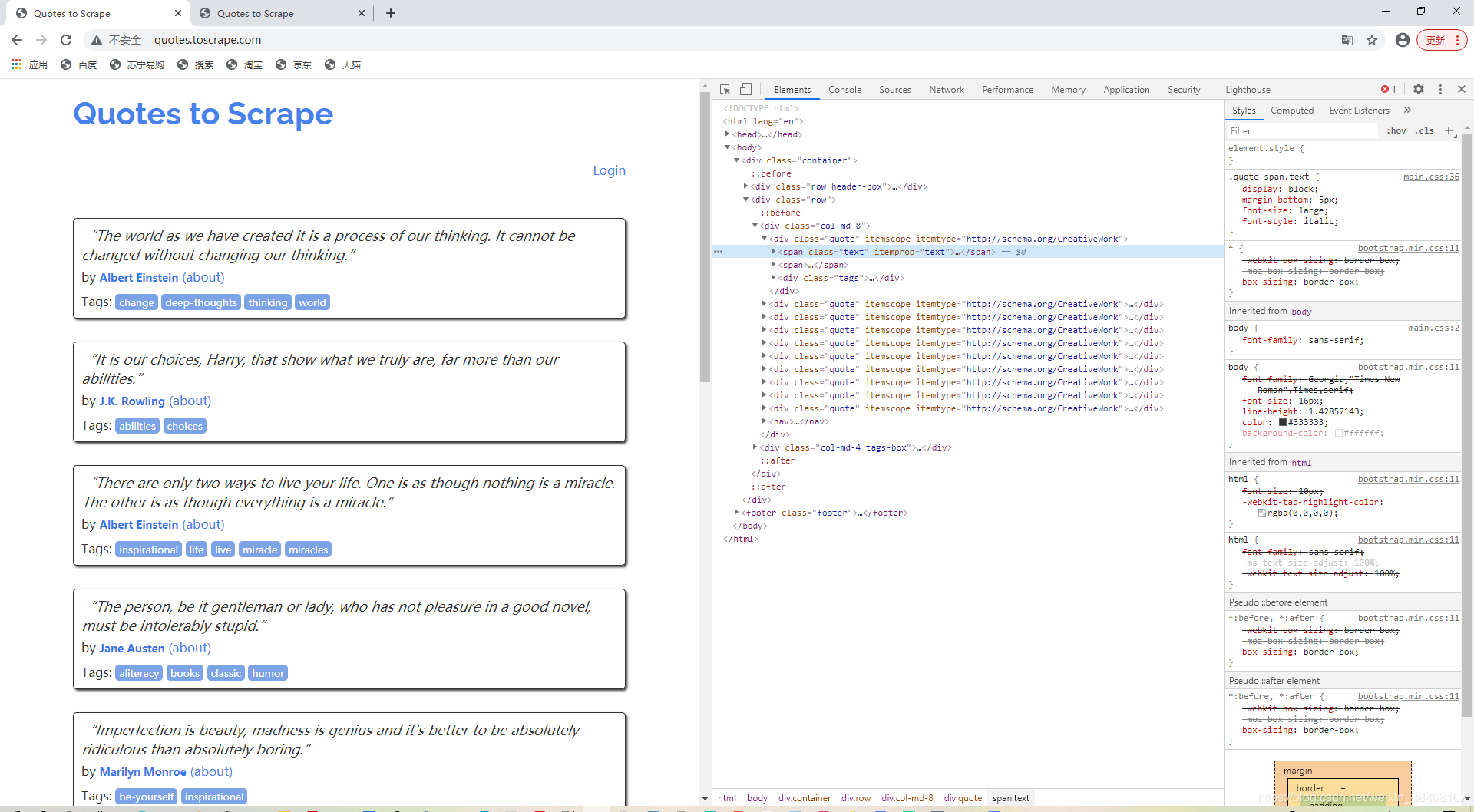The width and height of the screenshot is (1474, 812).
Task: Select div.quote in the breadcrumb bar
Action: tap(963, 798)
